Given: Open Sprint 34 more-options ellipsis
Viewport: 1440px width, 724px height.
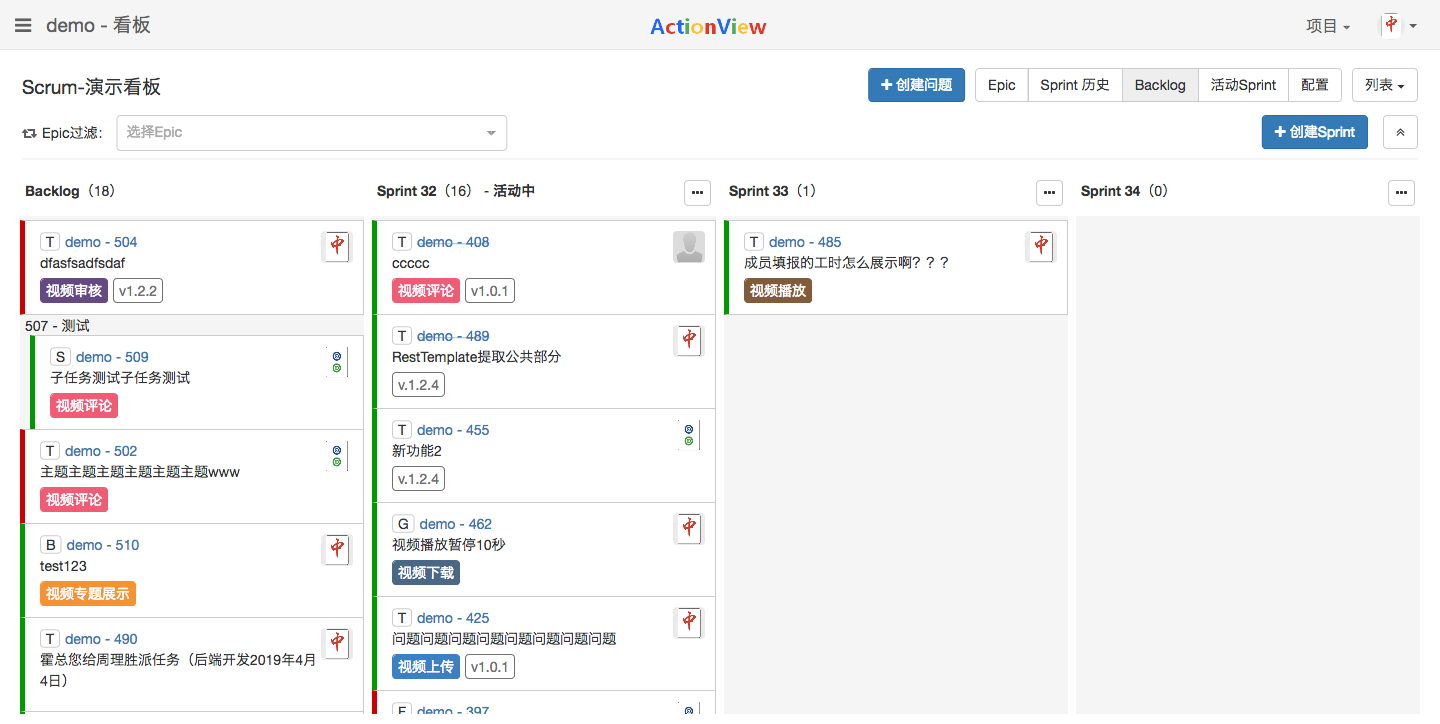Looking at the screenshot, I should coord(1402,192).
